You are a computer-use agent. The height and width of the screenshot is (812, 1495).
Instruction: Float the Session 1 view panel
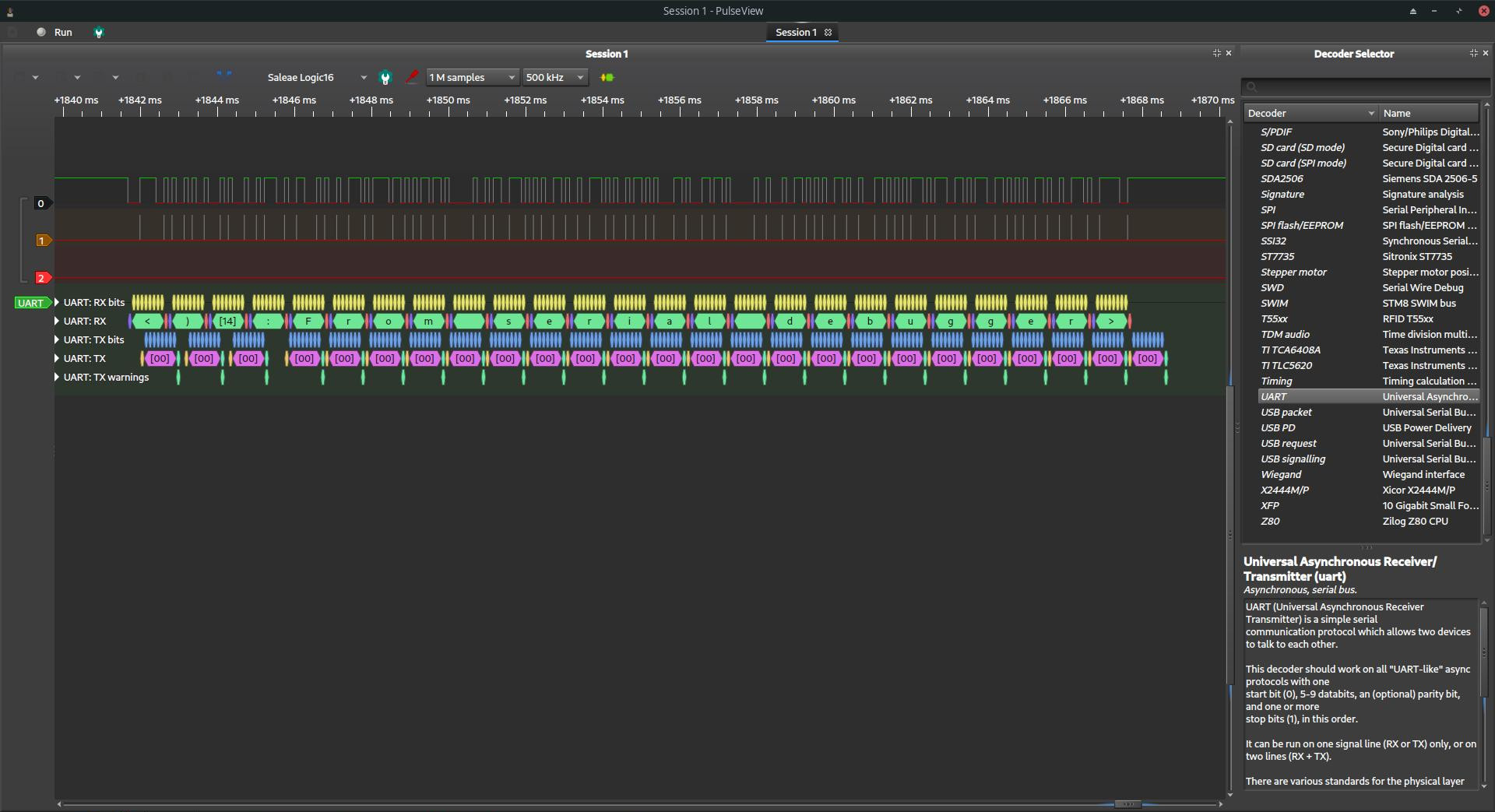pyautogui.click(x=1216, y=53)
